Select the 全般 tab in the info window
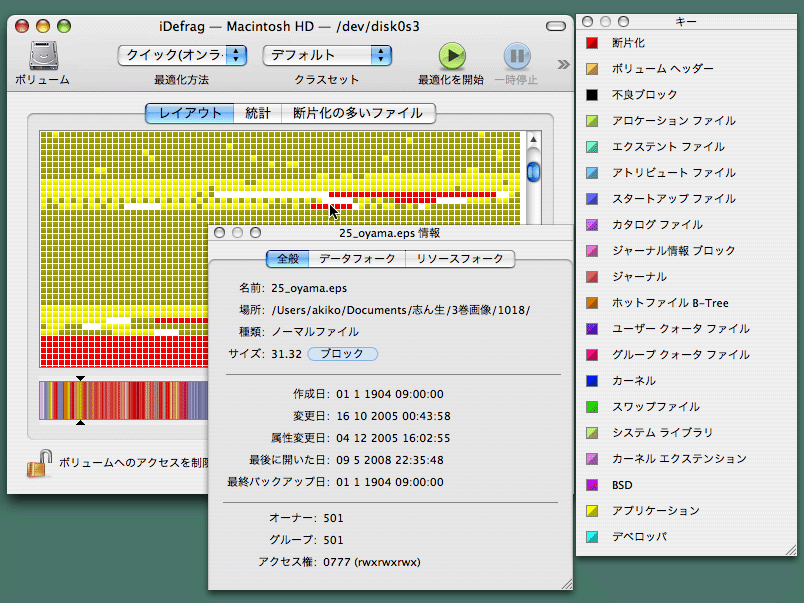Screen dimensions: 804x603 pos(288,258)
